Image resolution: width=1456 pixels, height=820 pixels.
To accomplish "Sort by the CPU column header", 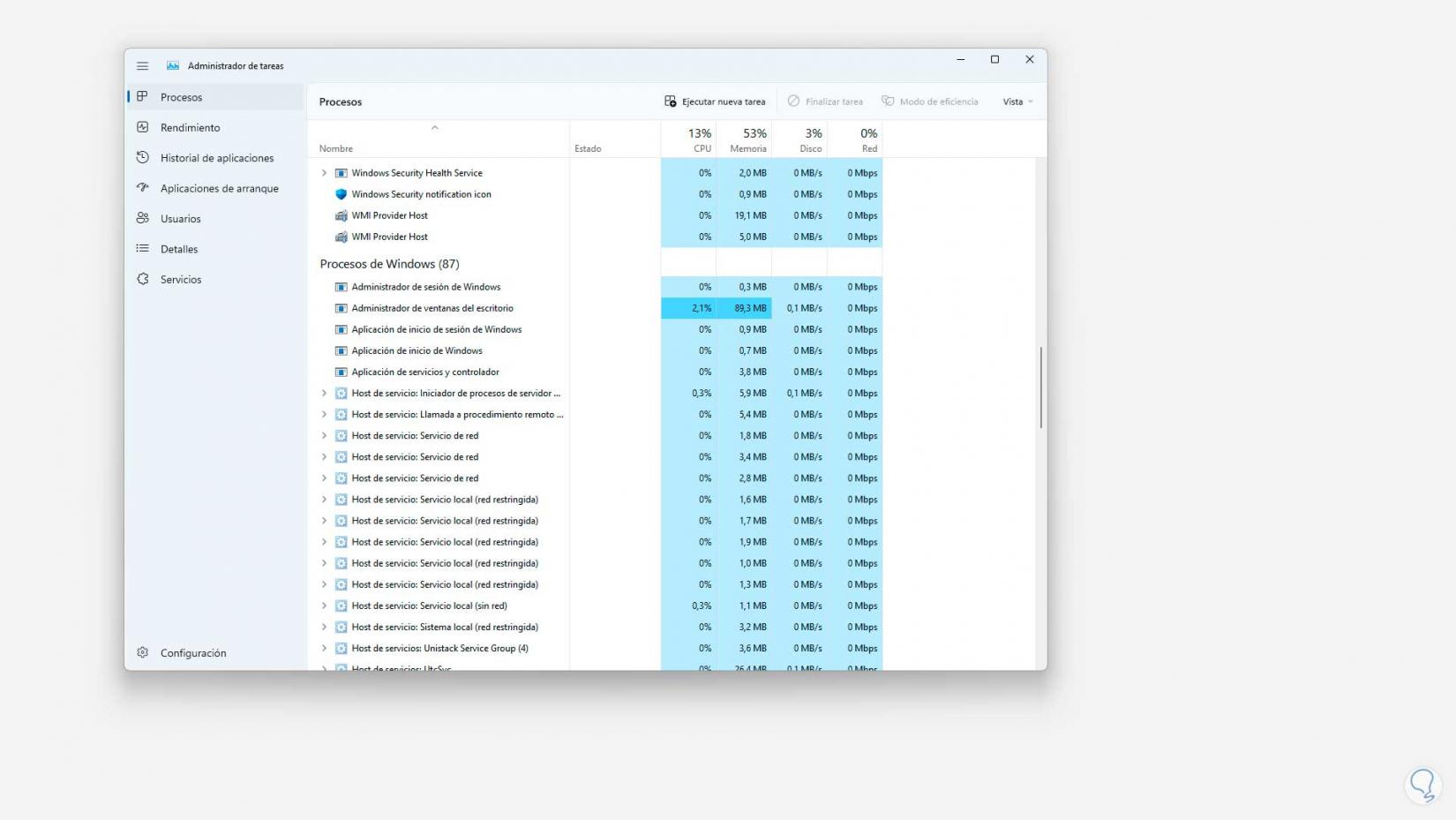I will coord(688,139).
